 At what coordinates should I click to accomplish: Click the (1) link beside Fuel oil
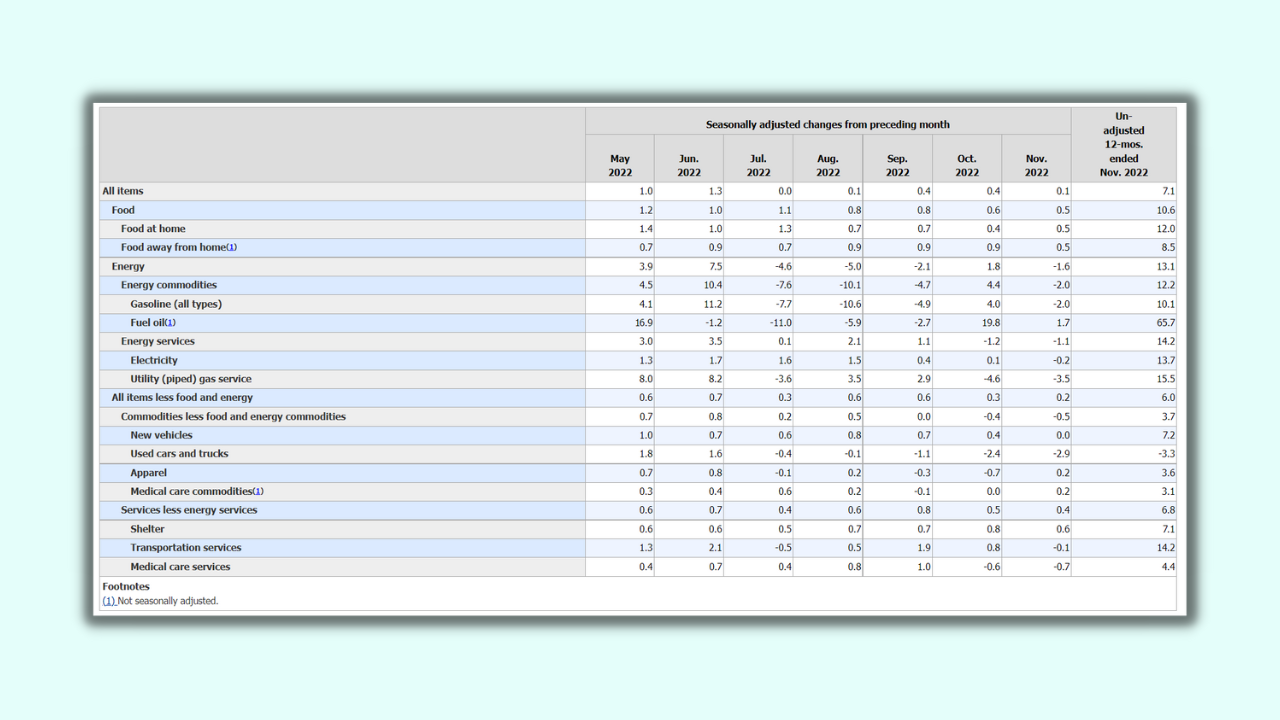tap(170, 323)
